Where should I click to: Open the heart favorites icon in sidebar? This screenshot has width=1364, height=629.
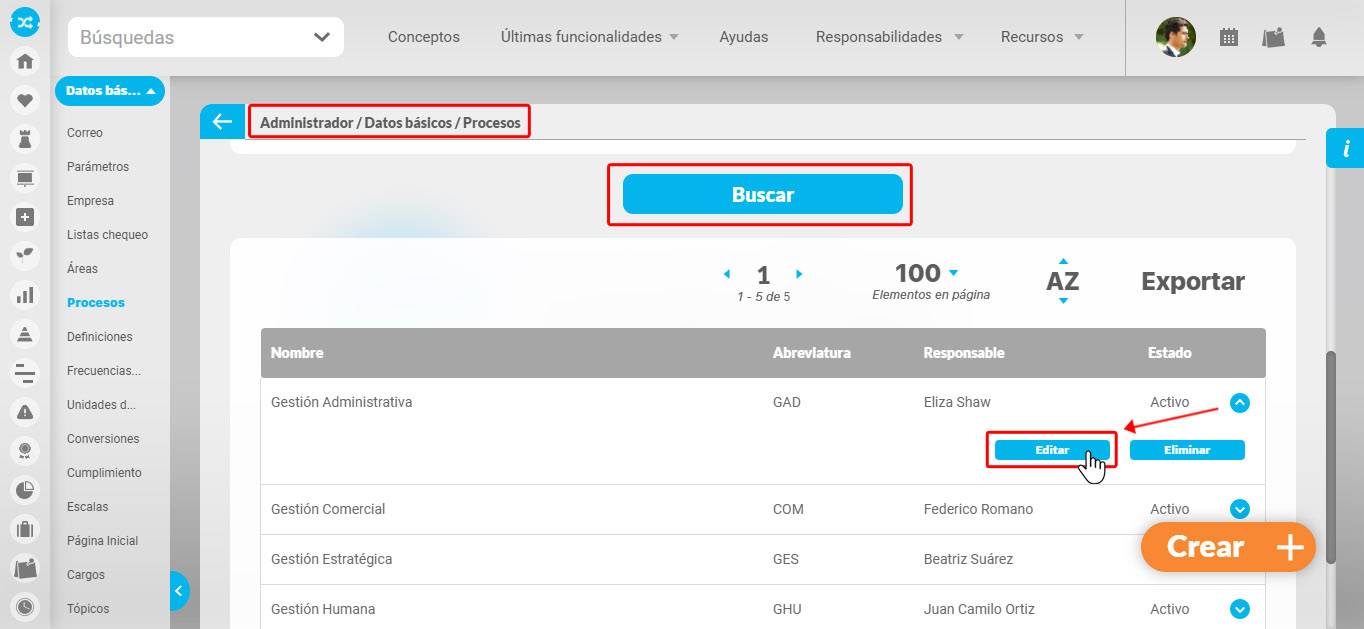click(x=25, y=100)
